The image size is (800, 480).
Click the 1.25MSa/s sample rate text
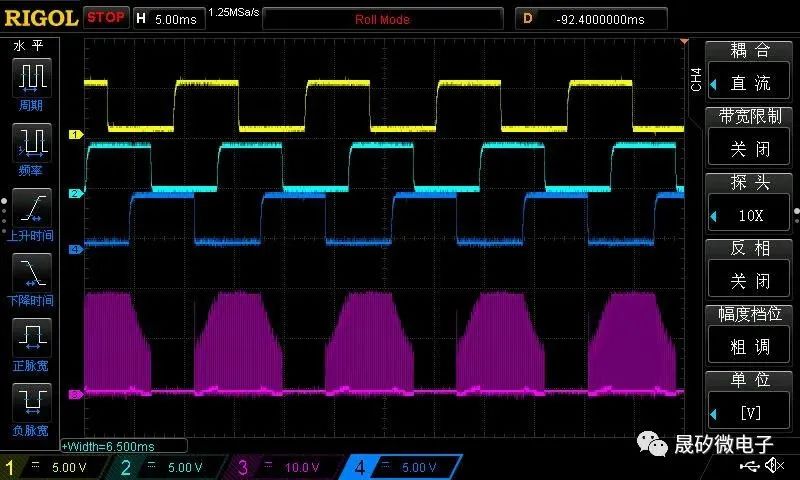pyautogui.click(x=234, y=12)
